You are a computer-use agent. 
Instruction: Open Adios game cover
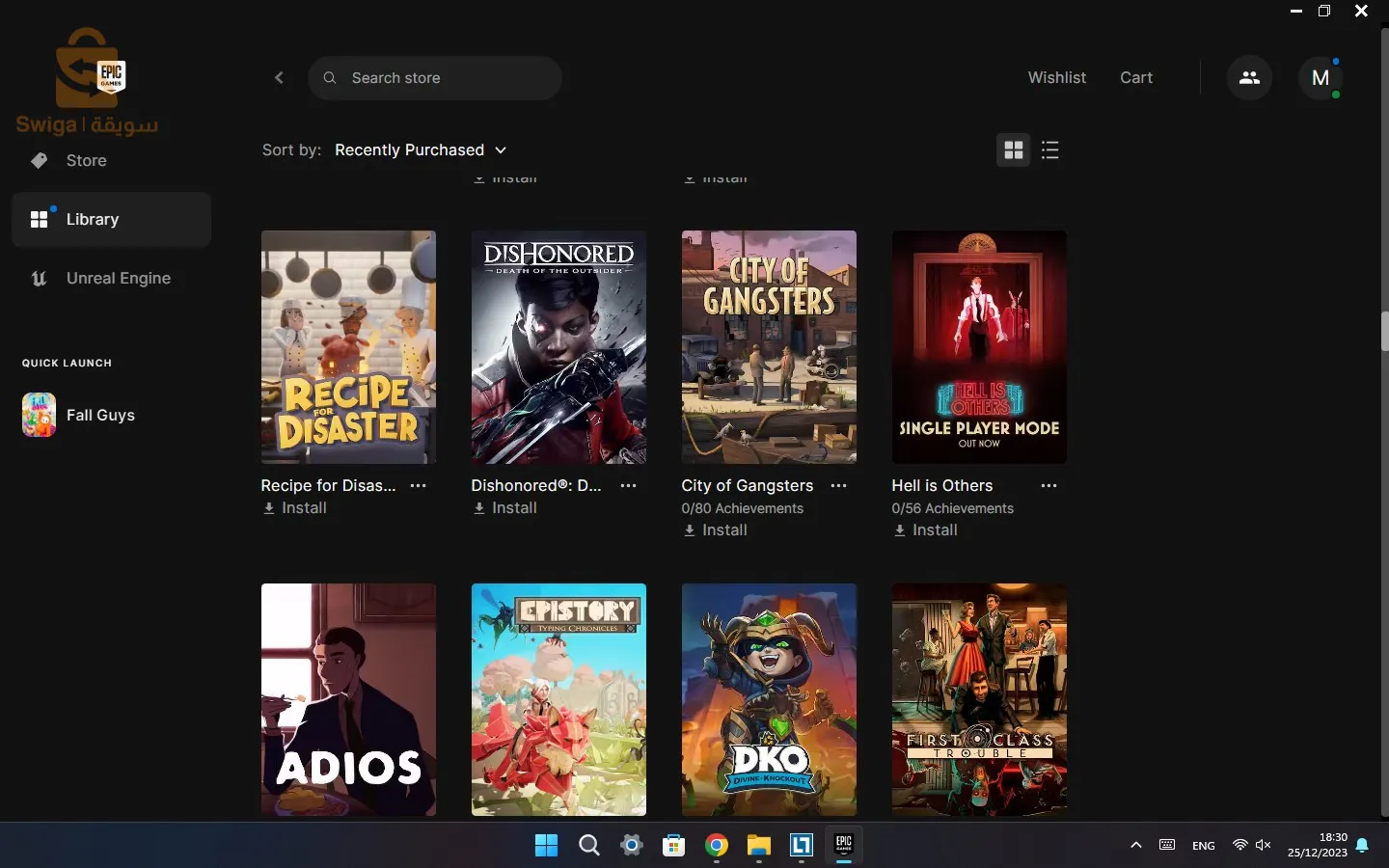pyautogui.click(x=348, y=699)
